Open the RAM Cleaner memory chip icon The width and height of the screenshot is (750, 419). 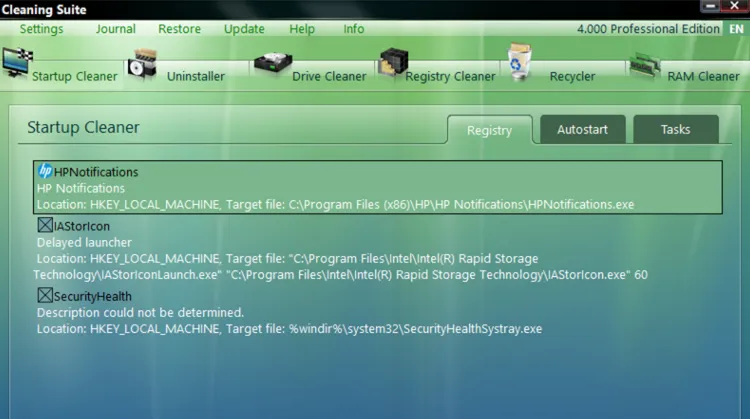click(x=645, y=65)
